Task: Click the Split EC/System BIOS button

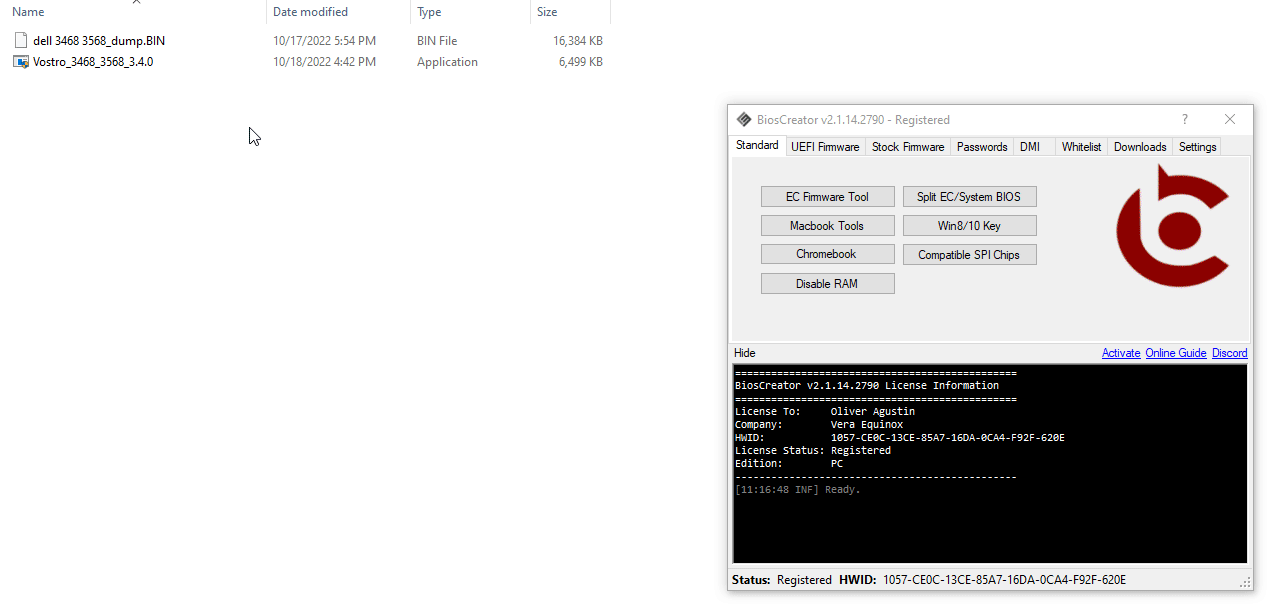Action: click(969, 197)
